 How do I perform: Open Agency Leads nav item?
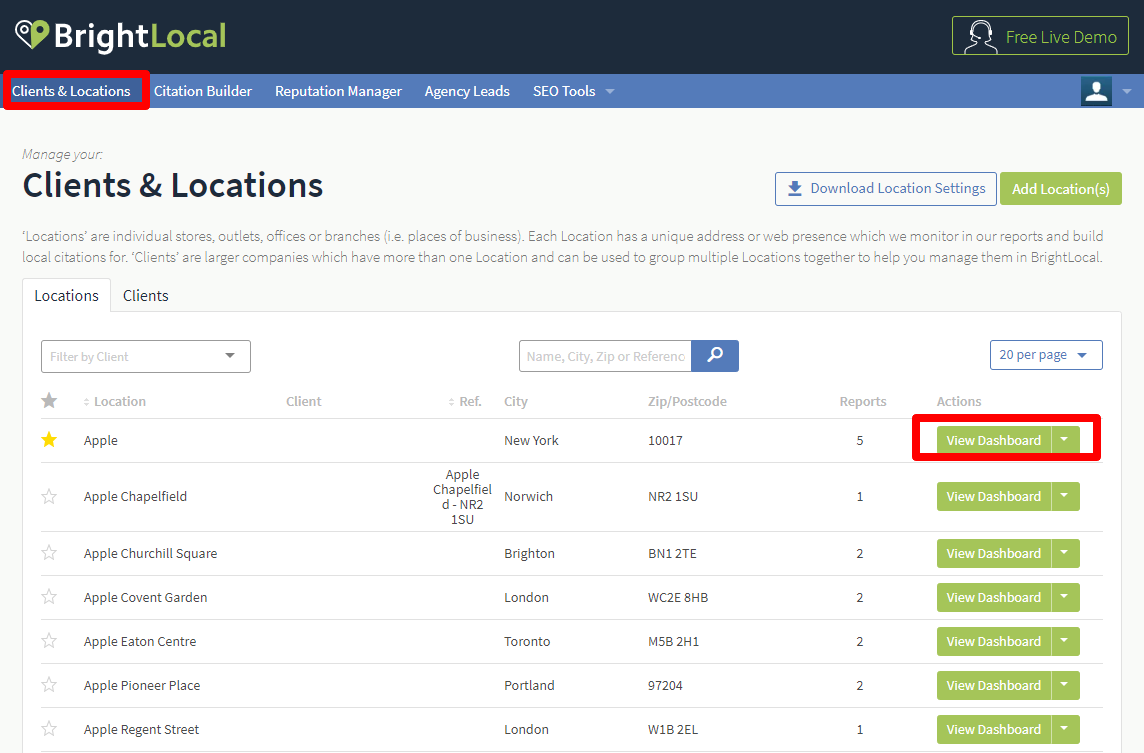click(467, 91)
